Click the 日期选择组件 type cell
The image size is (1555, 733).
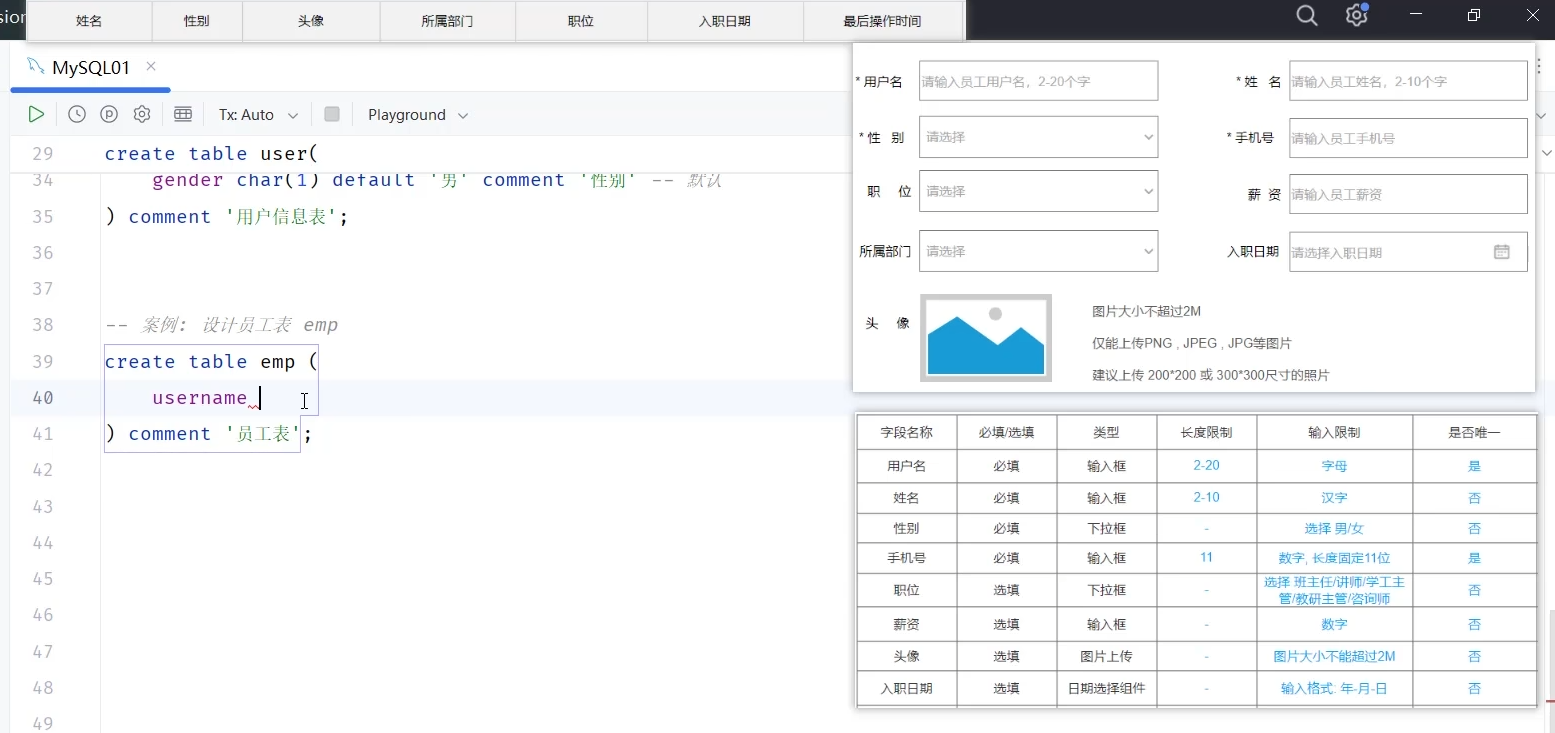(1106, 688)
